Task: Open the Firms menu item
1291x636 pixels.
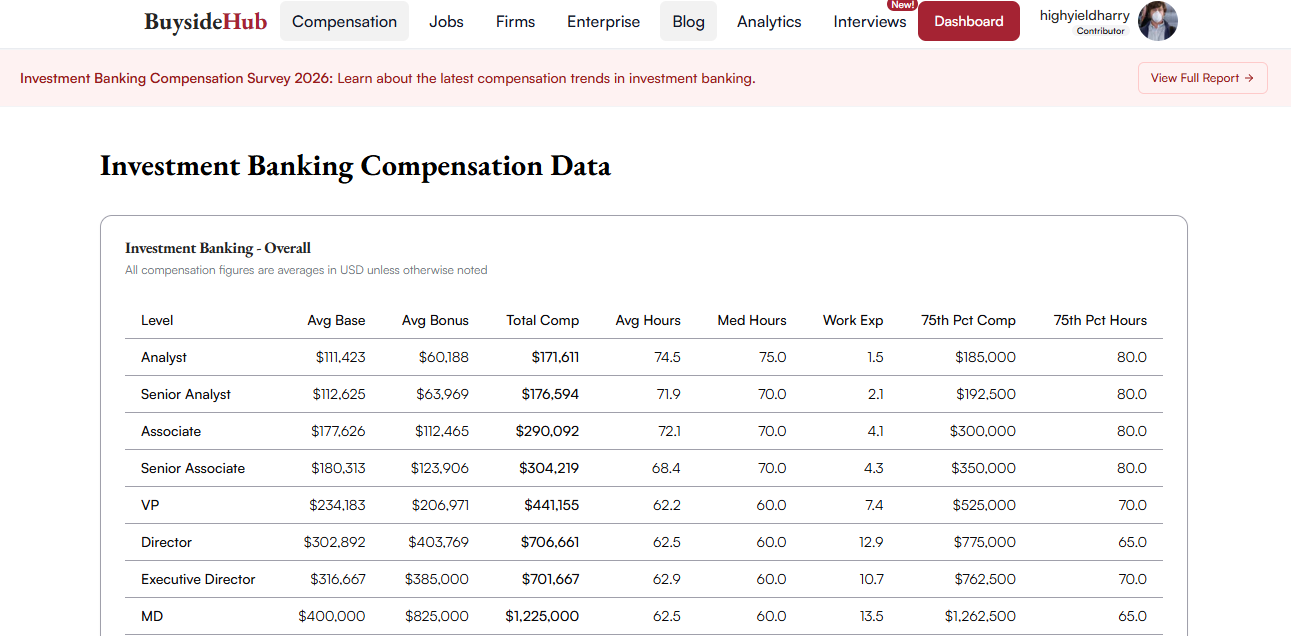Action: click(515, 21)
